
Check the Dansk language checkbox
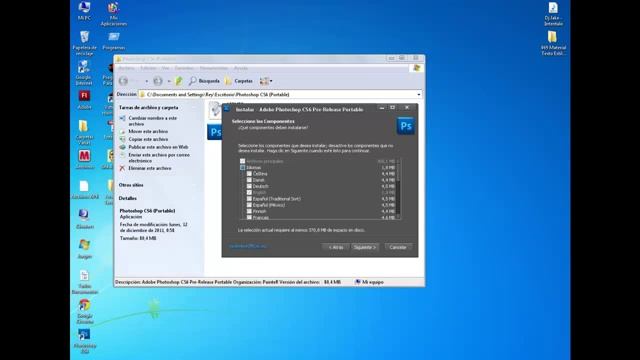point(249,180)
